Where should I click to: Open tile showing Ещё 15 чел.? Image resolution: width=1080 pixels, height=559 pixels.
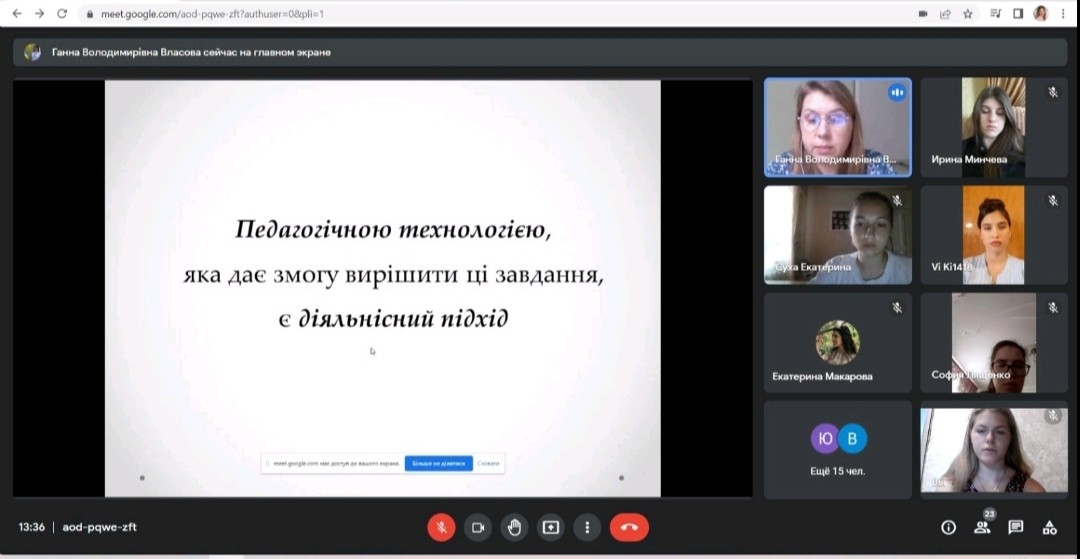point(838,450)
